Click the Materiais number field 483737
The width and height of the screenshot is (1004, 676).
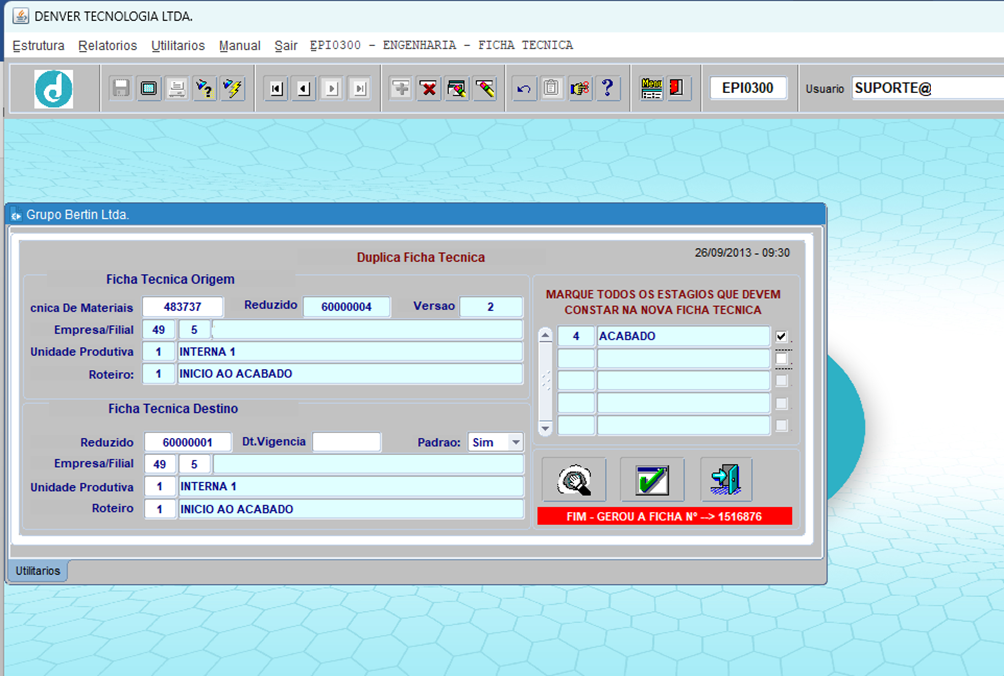coord(182,307)
